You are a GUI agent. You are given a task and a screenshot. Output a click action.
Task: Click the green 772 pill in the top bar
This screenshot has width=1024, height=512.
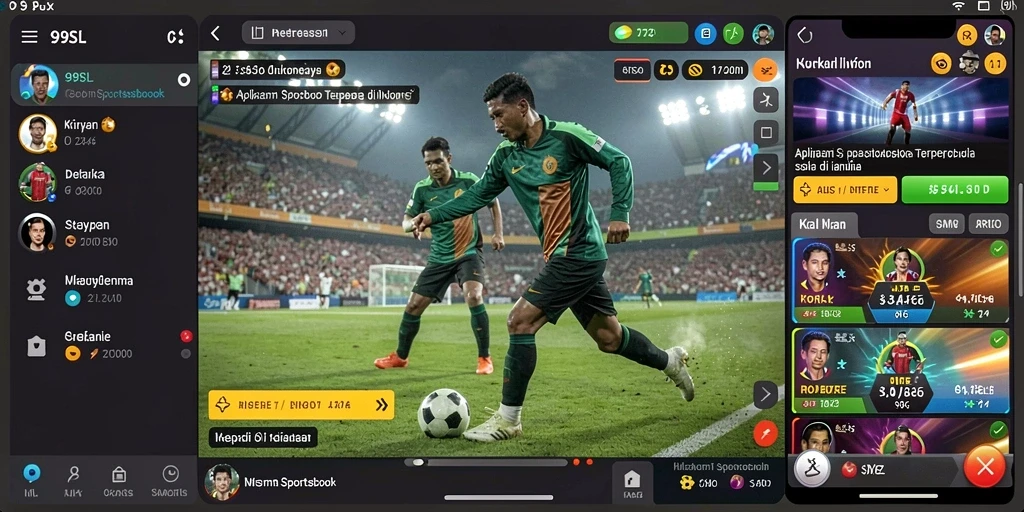(648, 33)
